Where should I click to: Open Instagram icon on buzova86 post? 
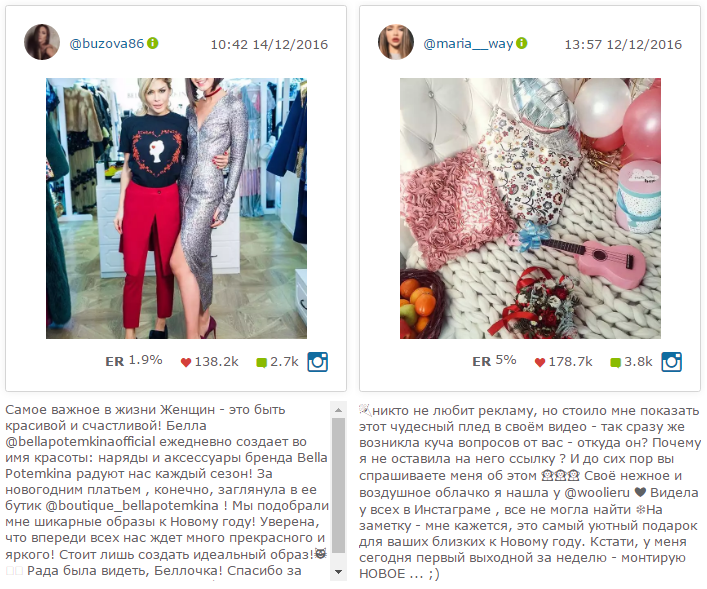[317, 362]
